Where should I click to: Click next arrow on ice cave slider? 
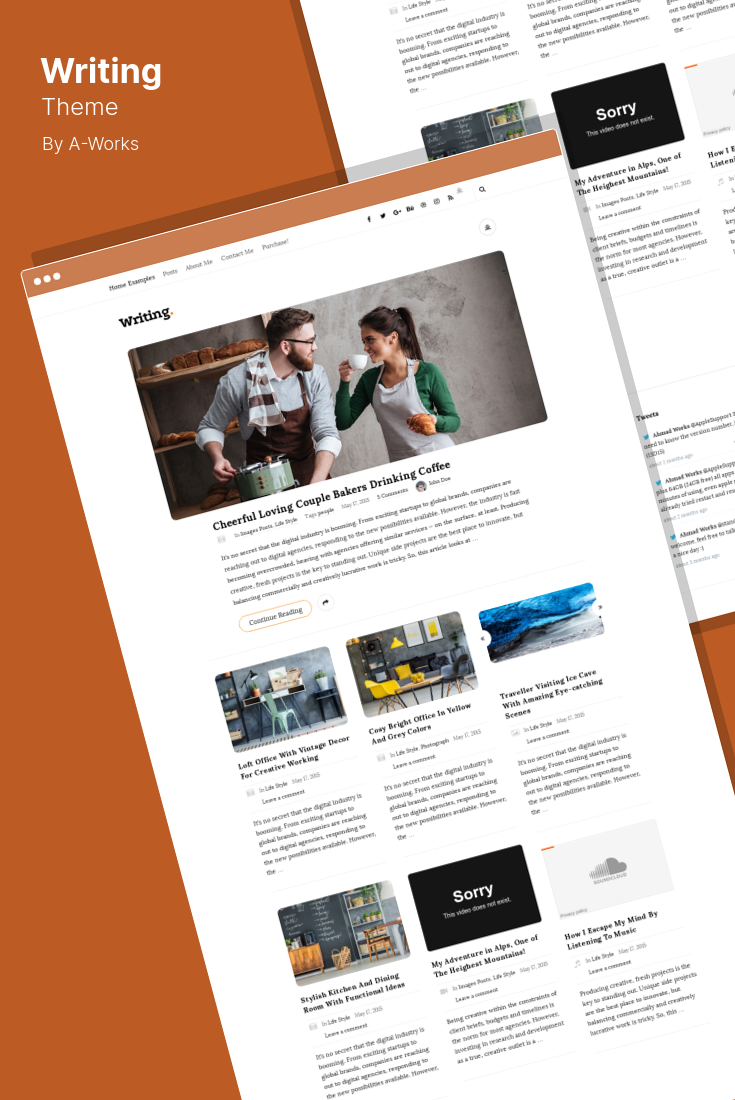tap(600, 608)
